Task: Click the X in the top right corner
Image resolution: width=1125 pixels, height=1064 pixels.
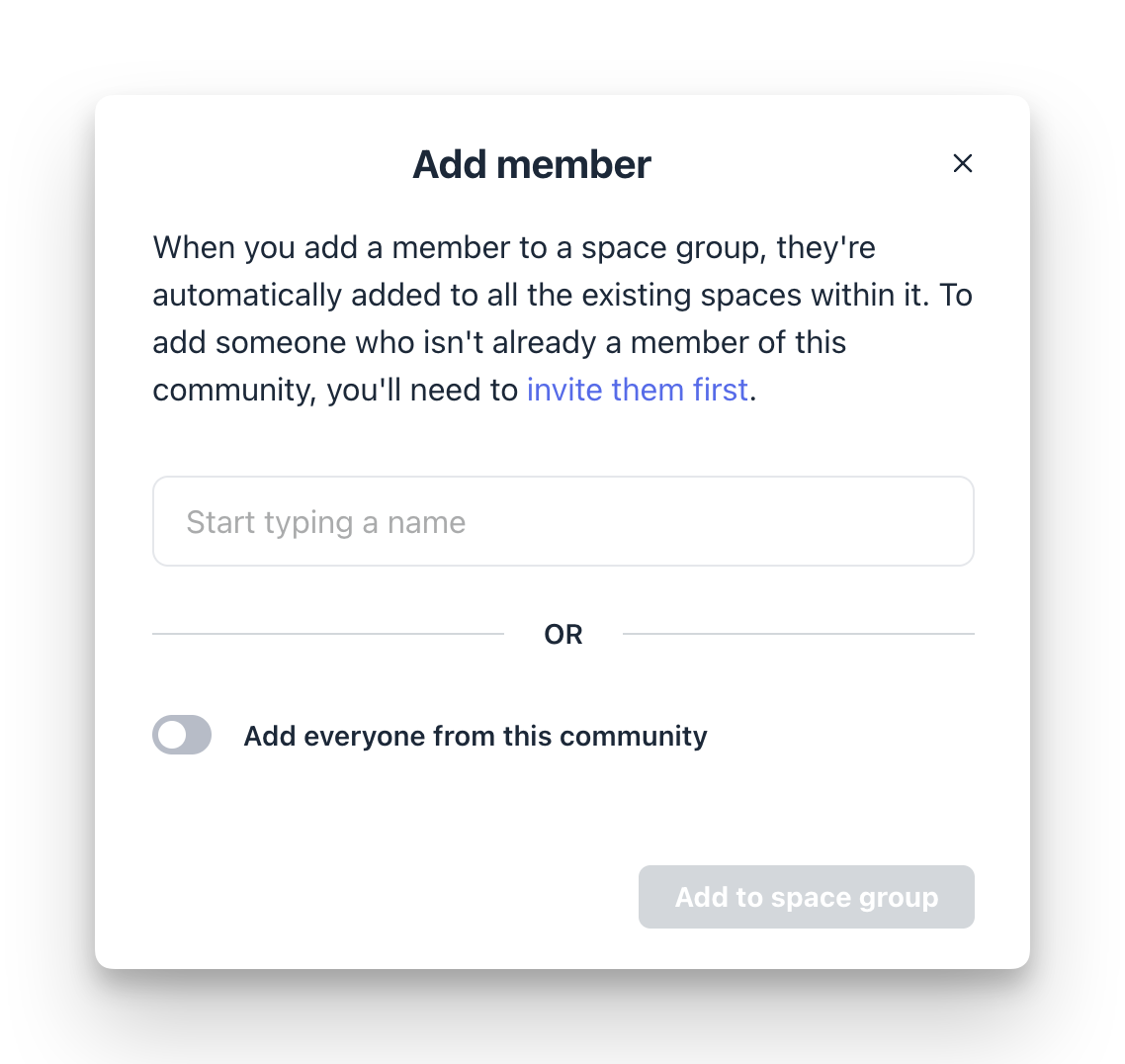Action: (x=963, y=163)
